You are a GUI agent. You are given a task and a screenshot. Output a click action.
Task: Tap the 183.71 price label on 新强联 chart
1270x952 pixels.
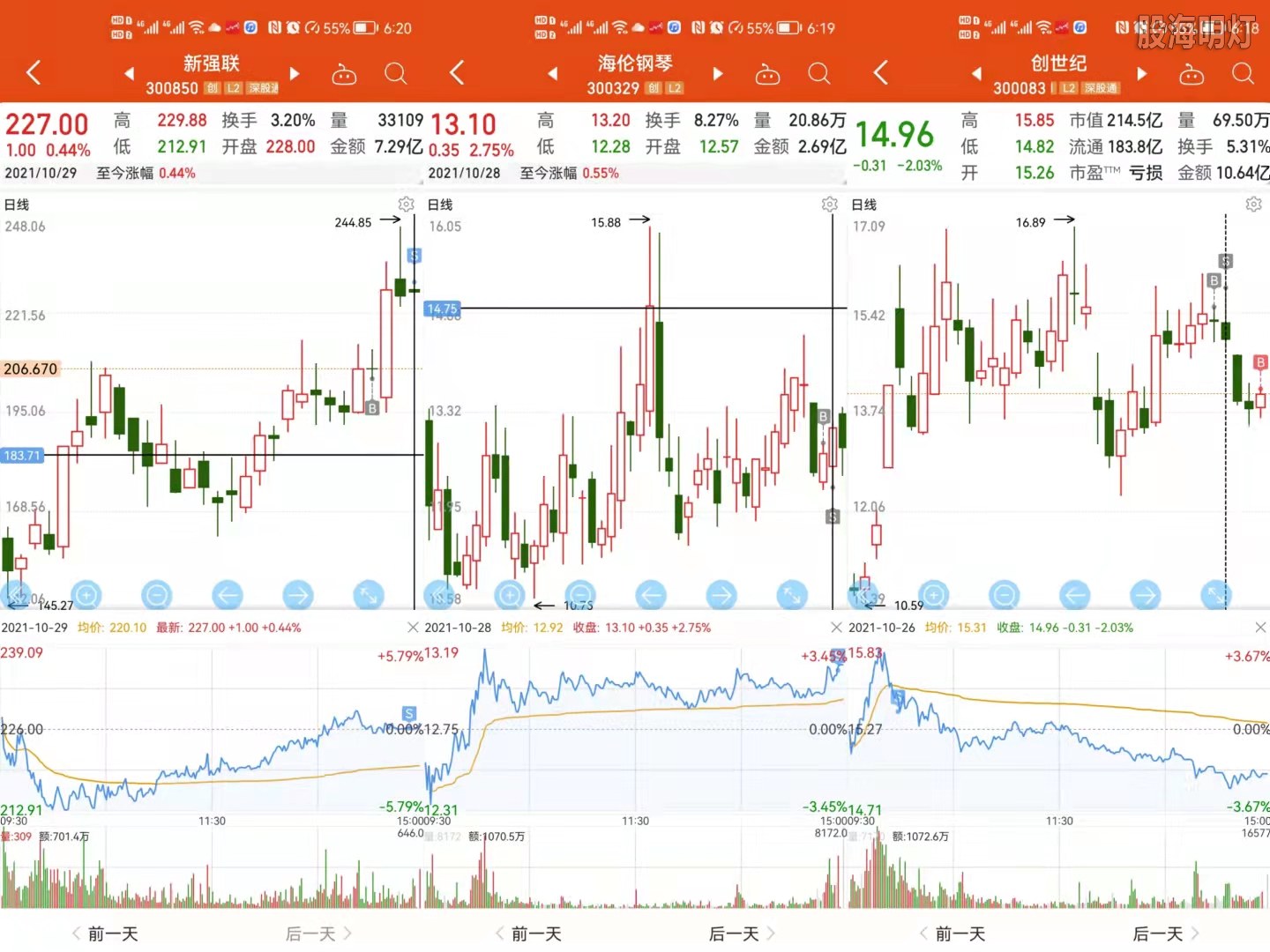click(22, 455)
